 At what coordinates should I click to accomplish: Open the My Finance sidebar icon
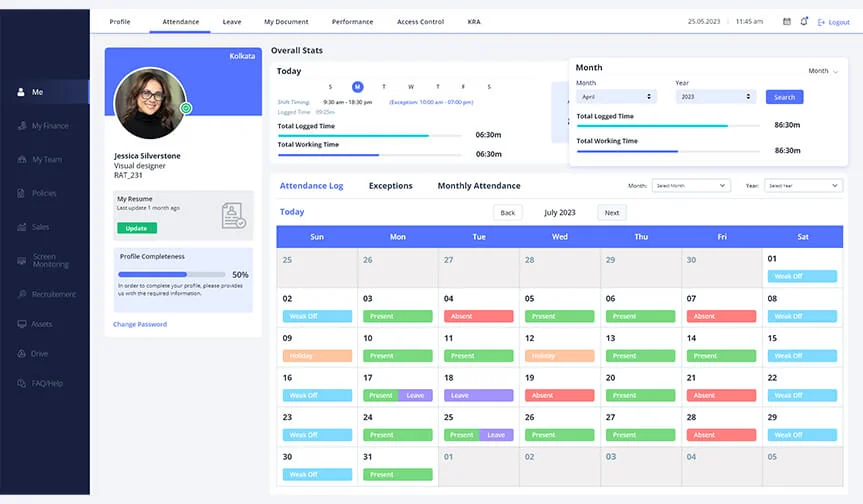21,126
